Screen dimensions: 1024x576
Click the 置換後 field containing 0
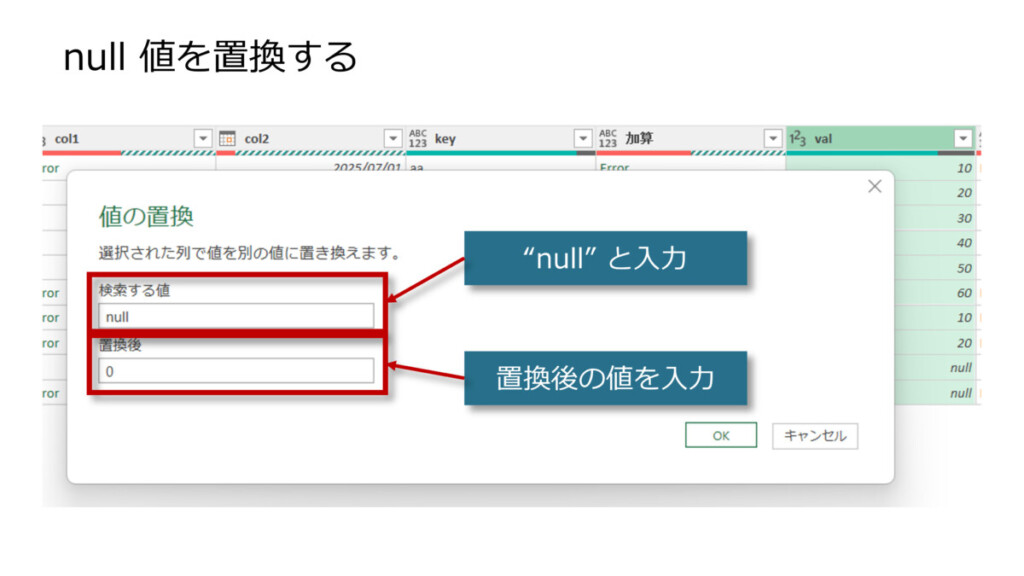pyautogui.click(x=236, y=371)
